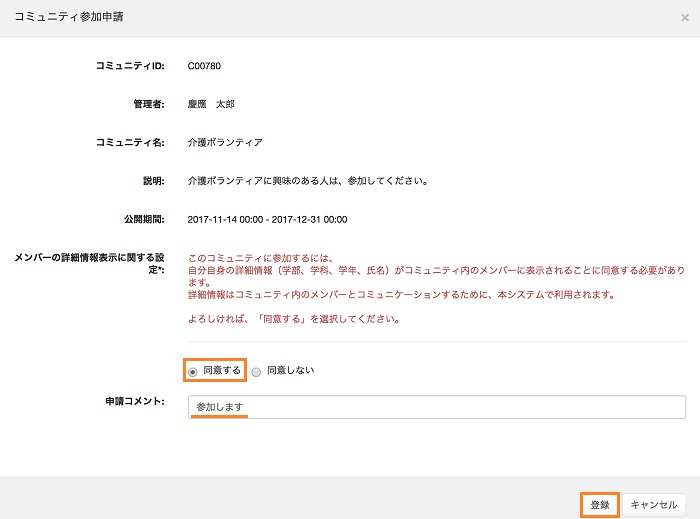This screenshot has height=519, width=700.
Task: Click the 公開期間 date range value
Action: [x=267, y=219]
